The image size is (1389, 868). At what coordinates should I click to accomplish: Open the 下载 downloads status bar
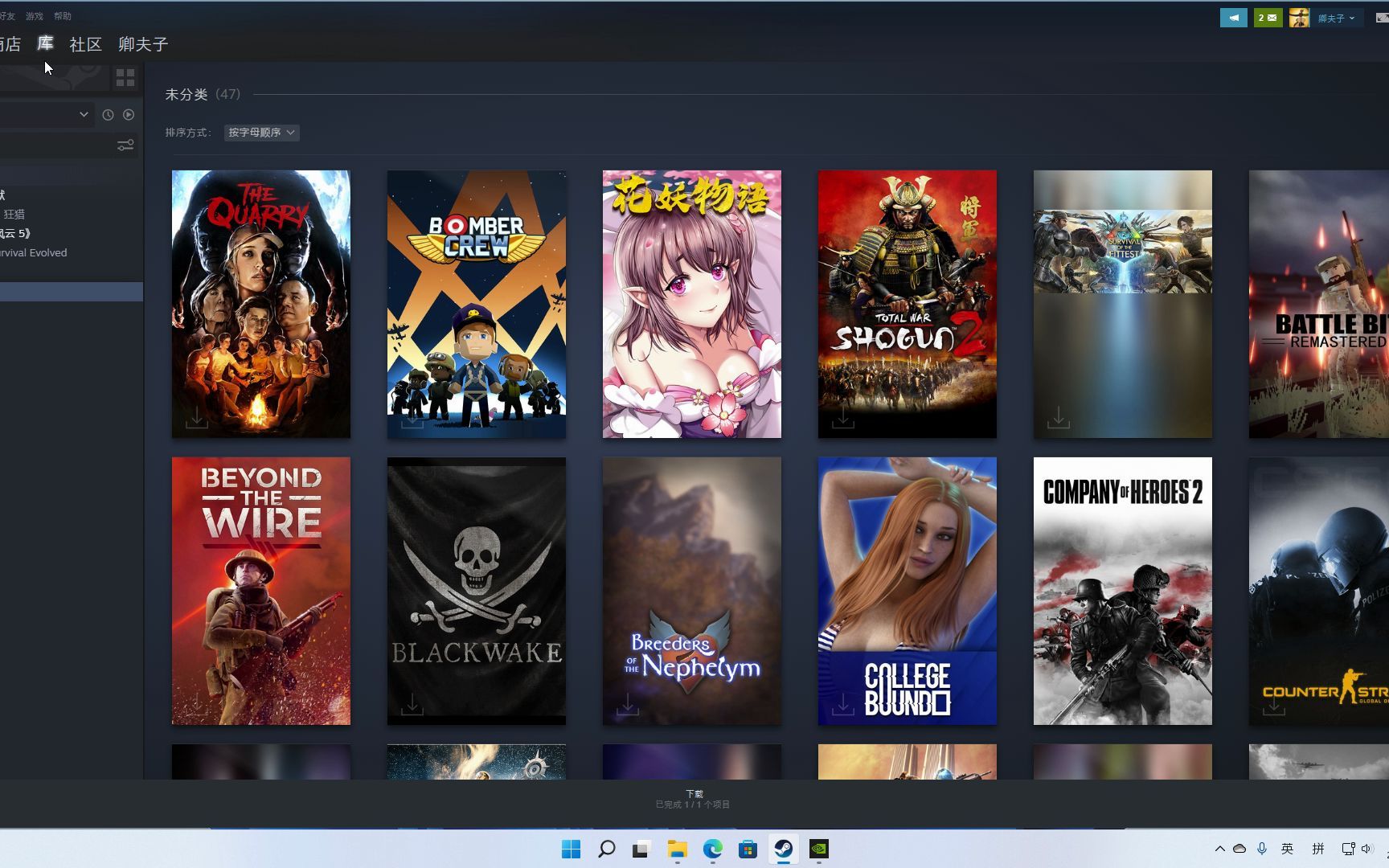point(693,799)
